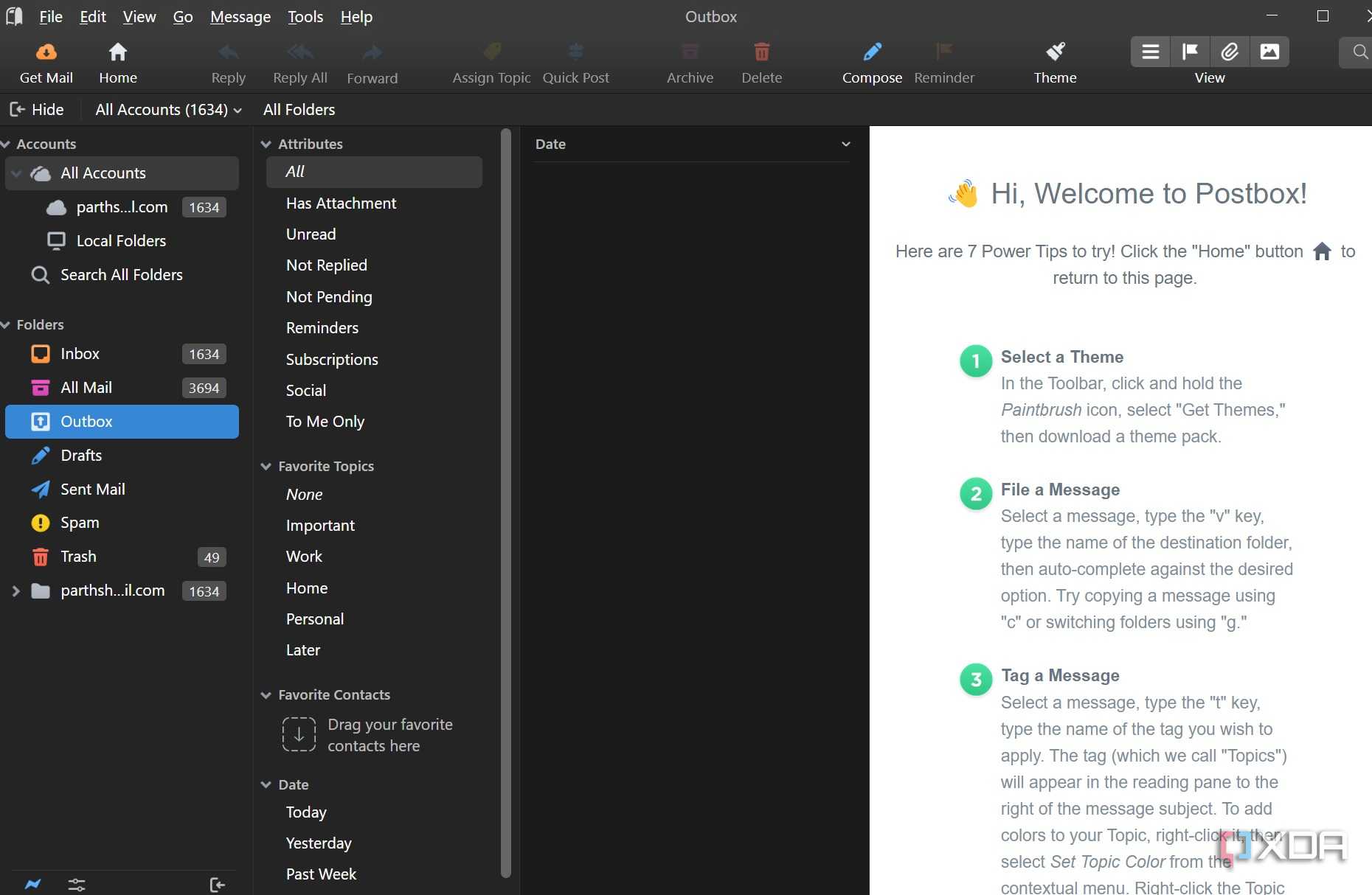
Task: Click the Delete trash icon
Action: [x=762, y=52]
